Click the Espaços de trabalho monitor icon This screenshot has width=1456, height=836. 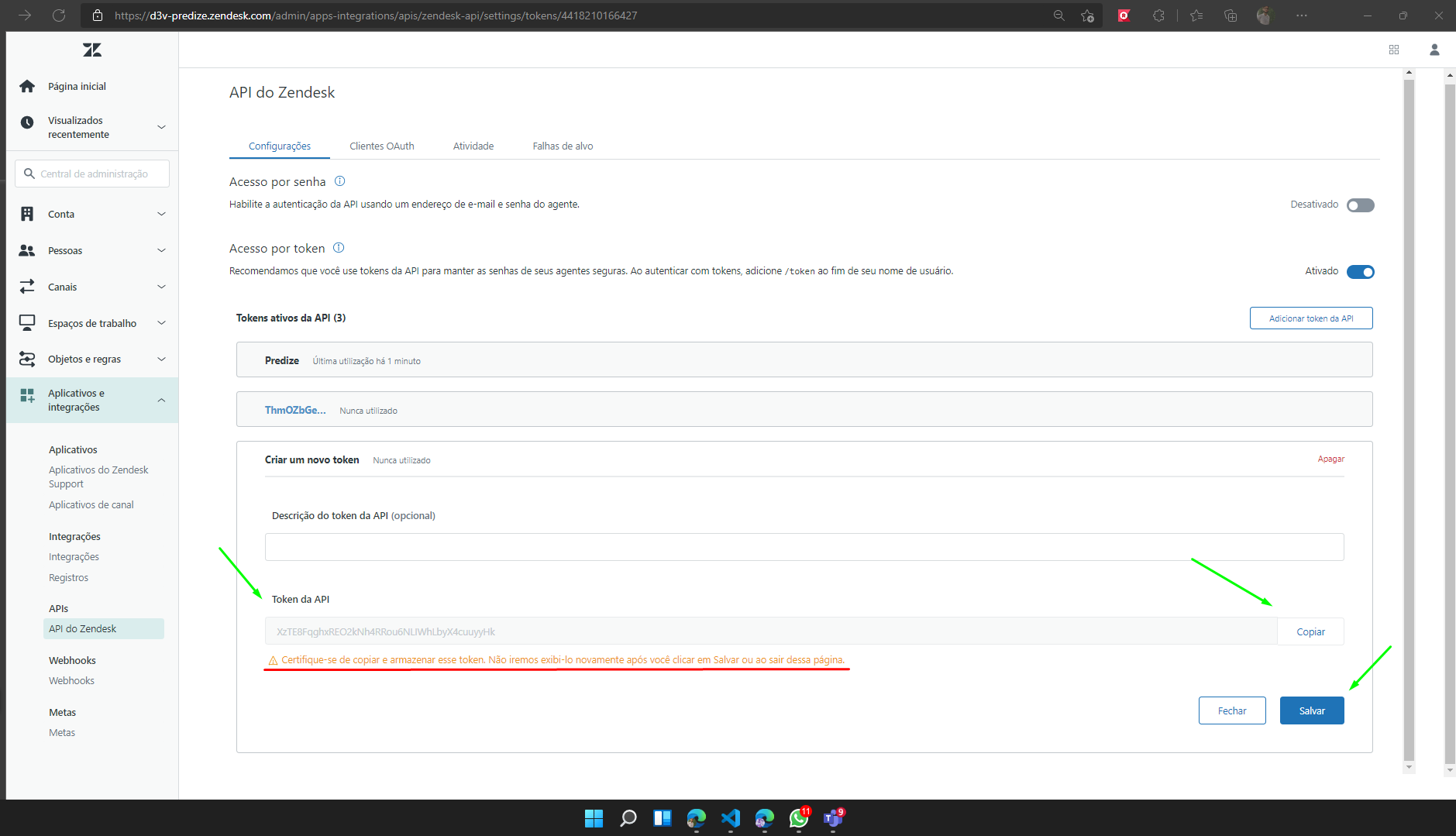tap(27, 323)
